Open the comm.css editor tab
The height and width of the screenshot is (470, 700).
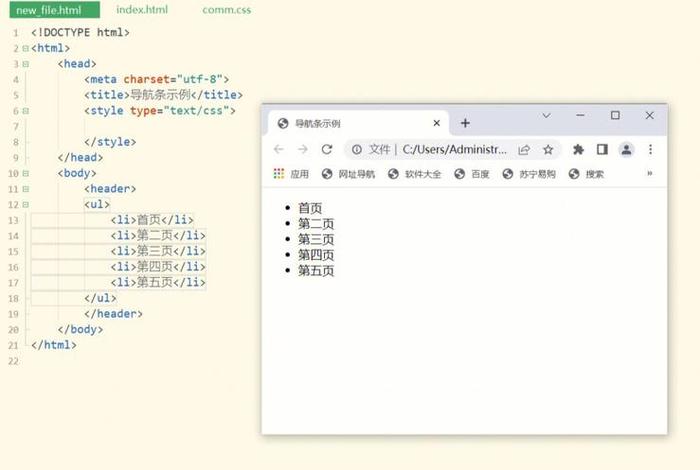click(226, 10)
